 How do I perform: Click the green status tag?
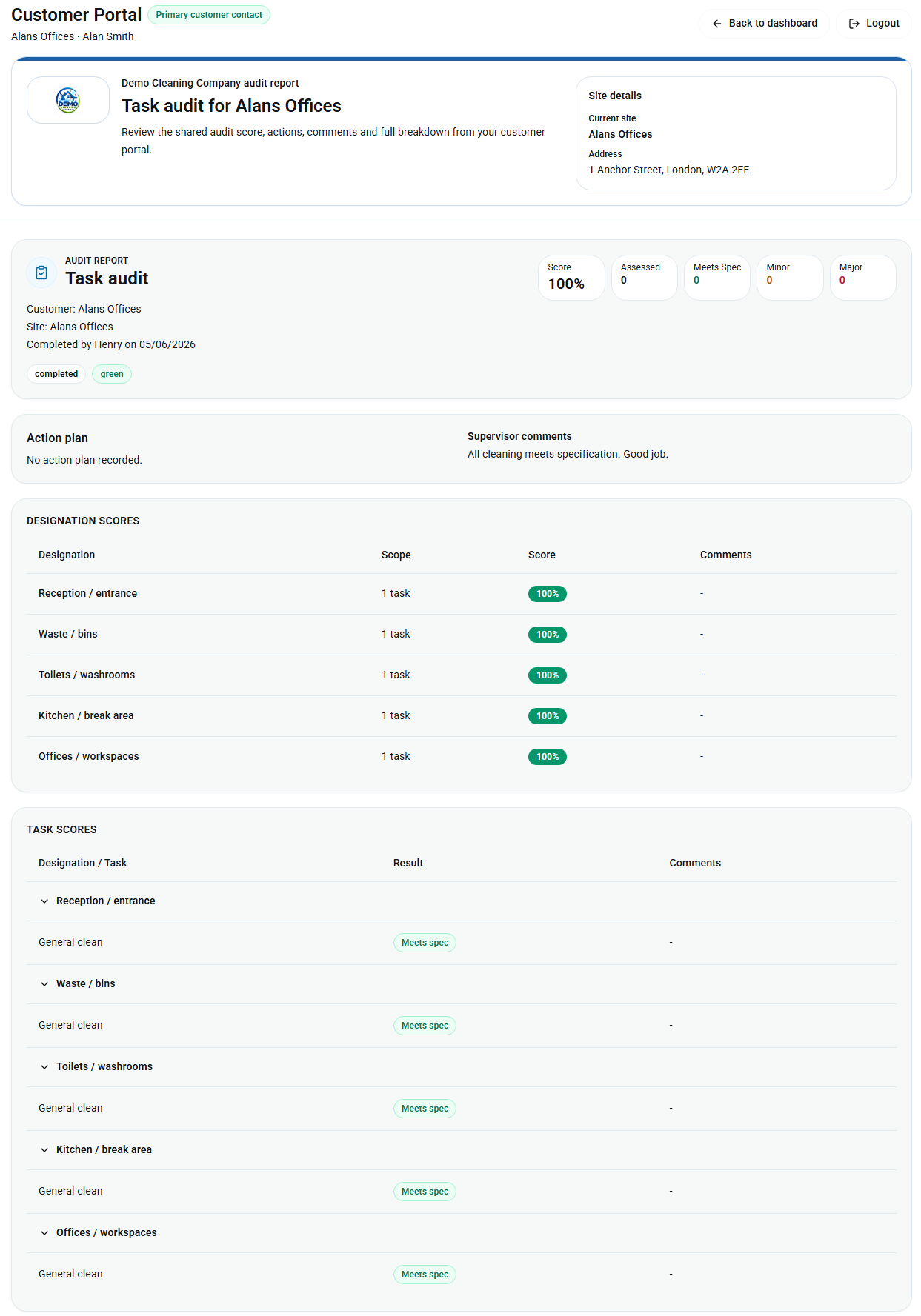(x=112, y=374)
